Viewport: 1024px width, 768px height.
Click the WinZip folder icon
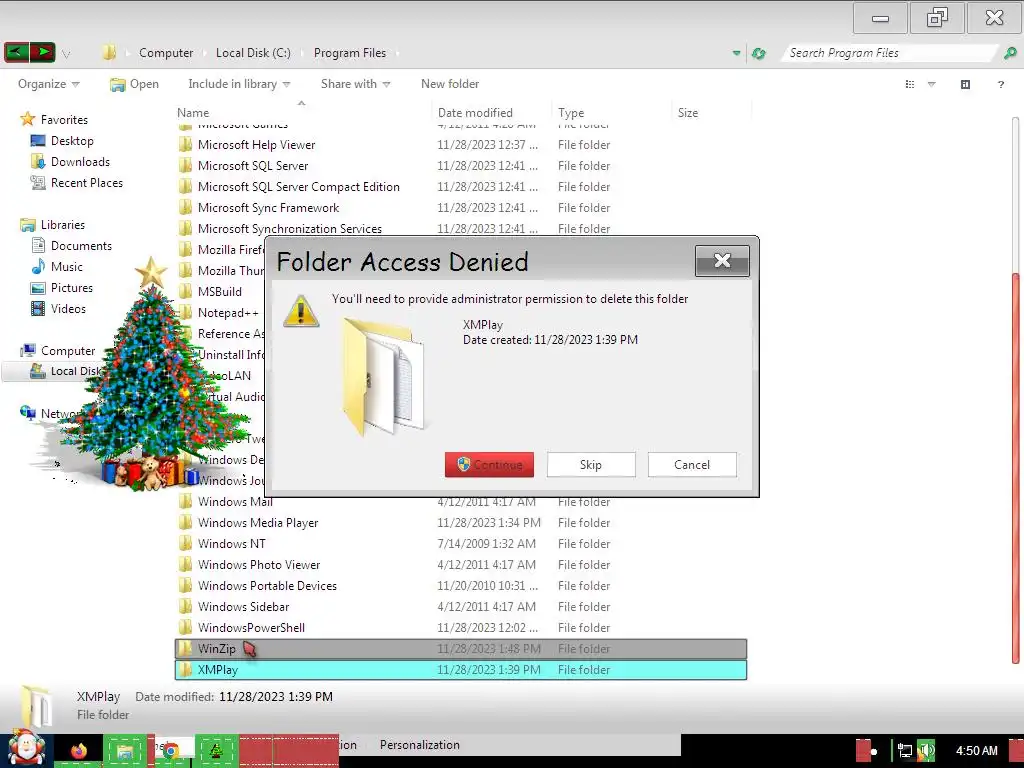[186, 648]
